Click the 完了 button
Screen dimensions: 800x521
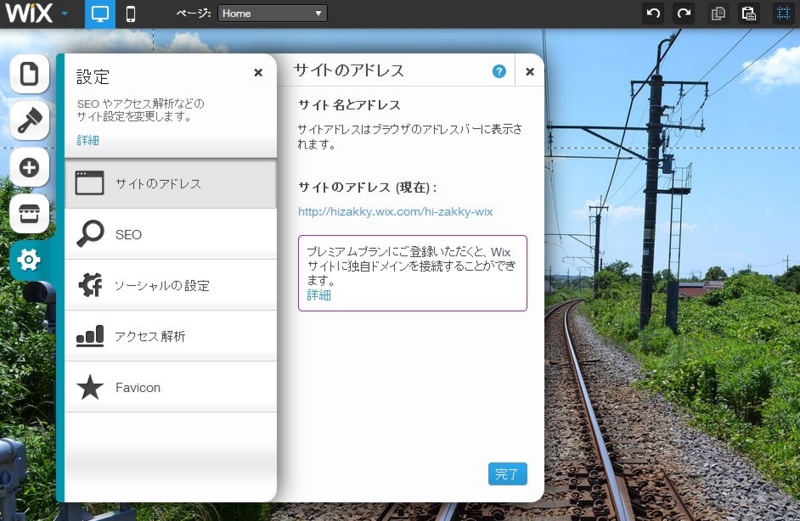(508, 474)
